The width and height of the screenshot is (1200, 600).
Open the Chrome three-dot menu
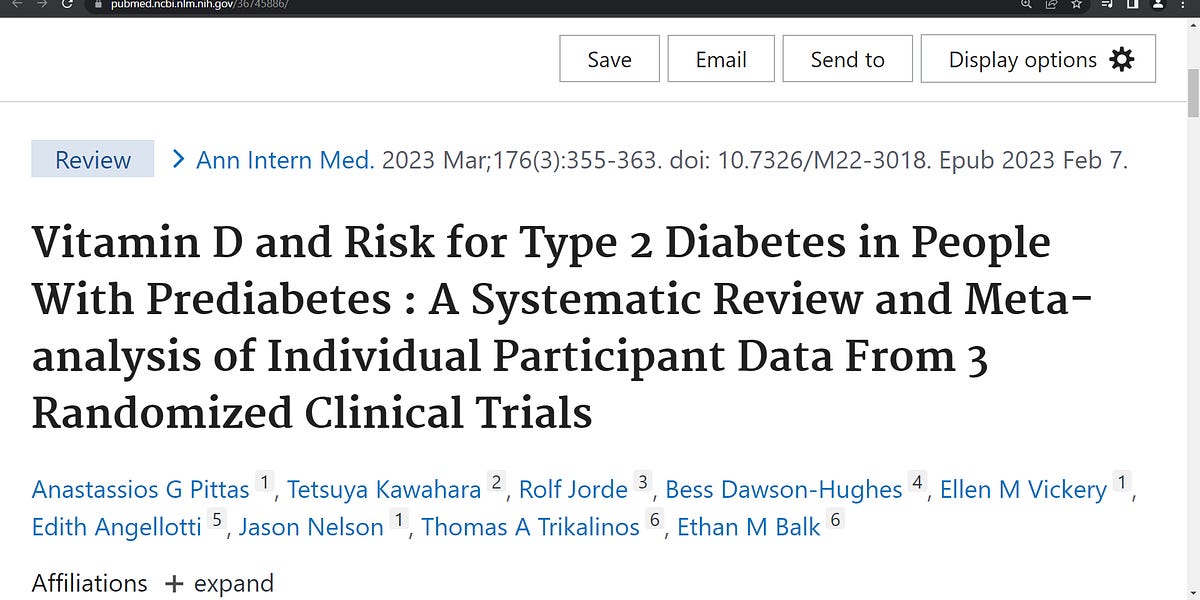click(x=1183, y=5)
